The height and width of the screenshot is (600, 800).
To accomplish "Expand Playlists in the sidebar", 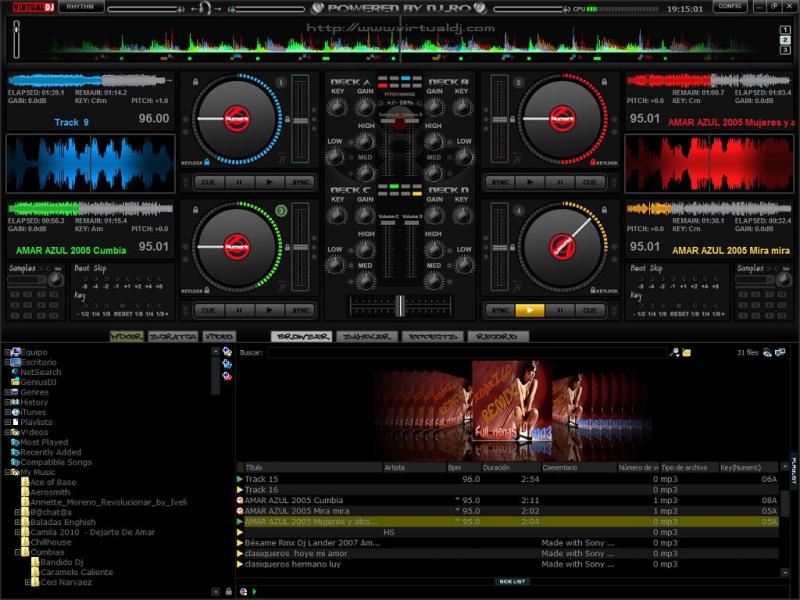I will pos(7,422).
